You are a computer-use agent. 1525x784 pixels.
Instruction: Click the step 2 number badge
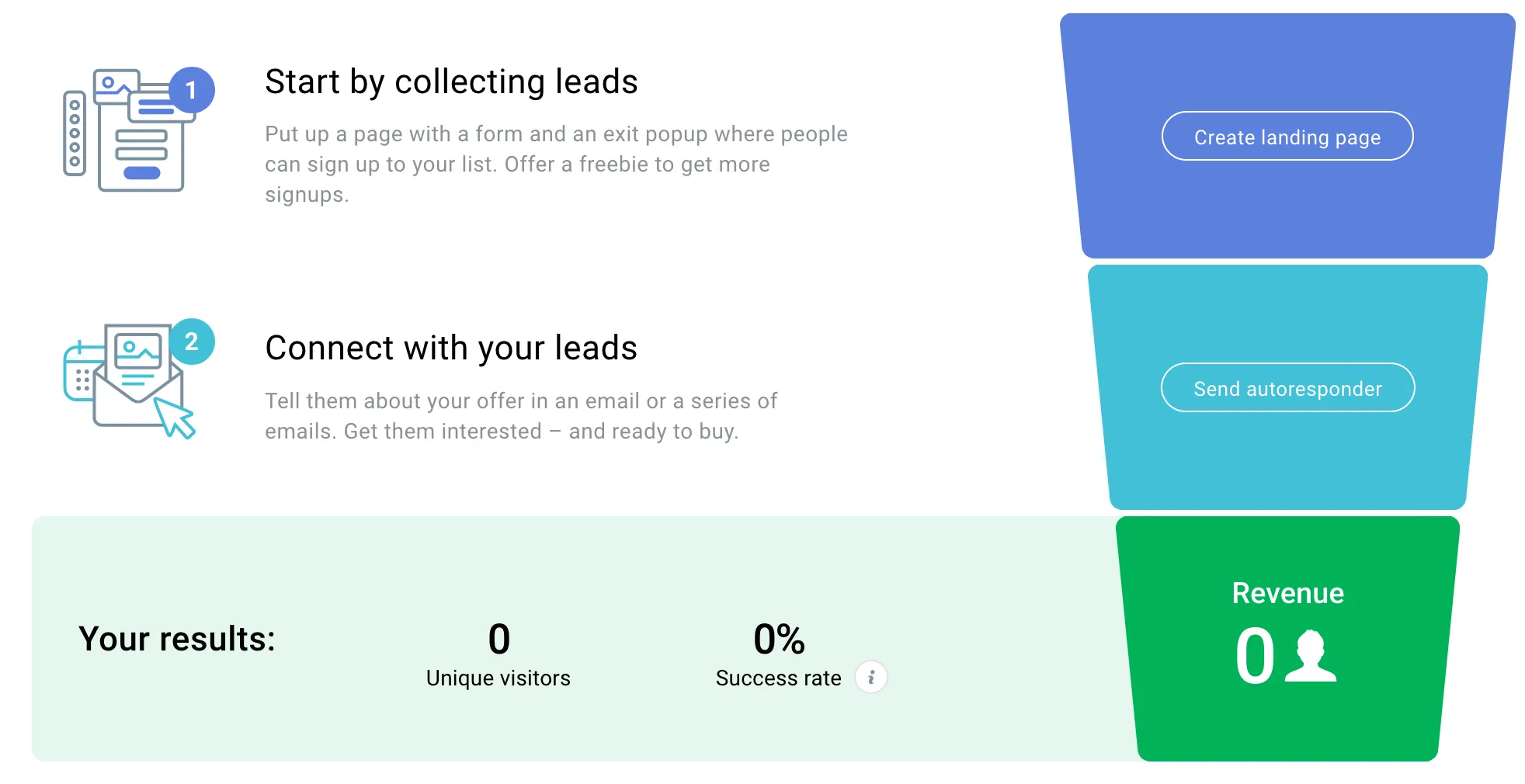[191, 342]
